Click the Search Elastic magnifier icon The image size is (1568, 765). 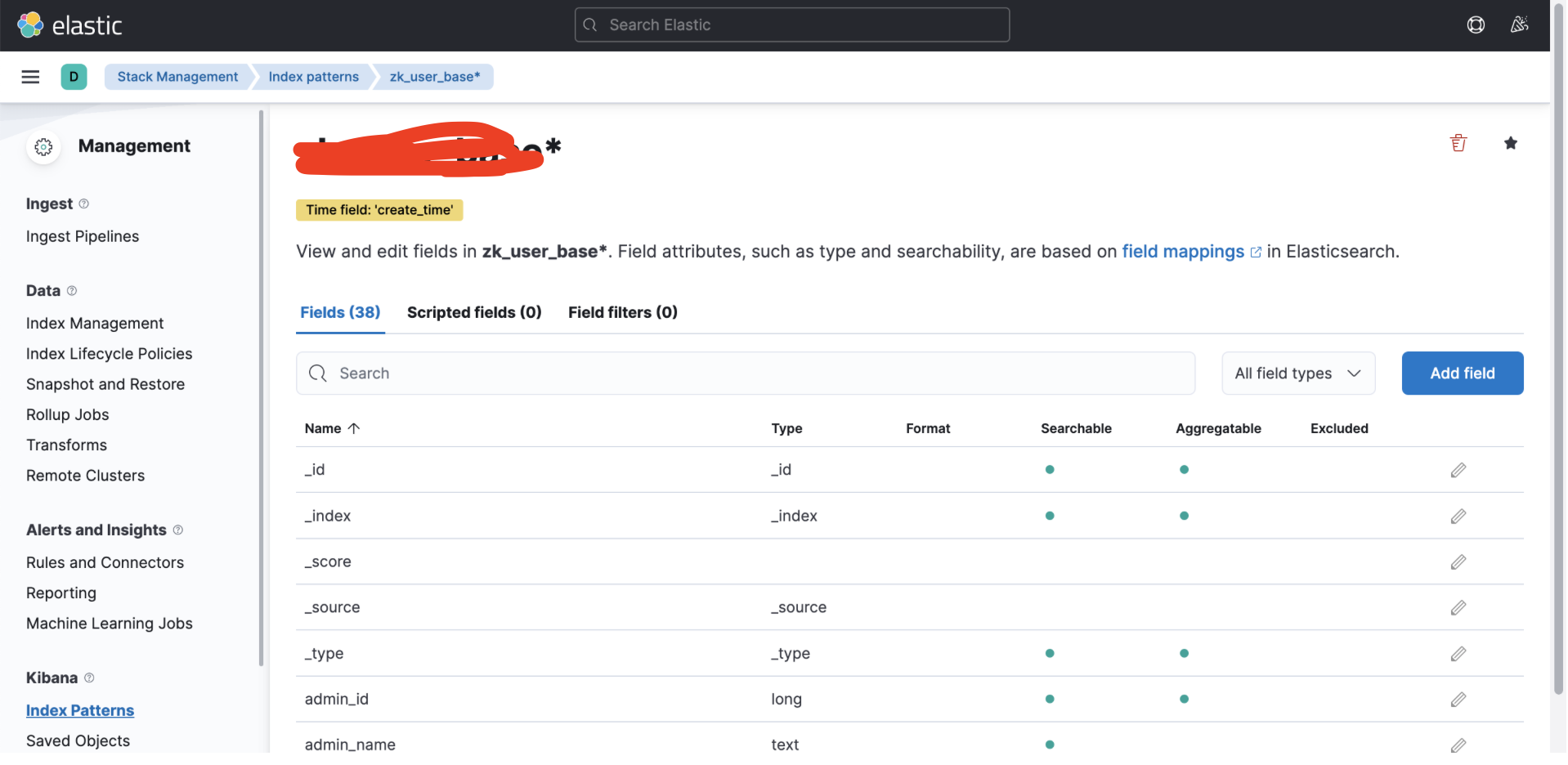[x=590, y=25]
